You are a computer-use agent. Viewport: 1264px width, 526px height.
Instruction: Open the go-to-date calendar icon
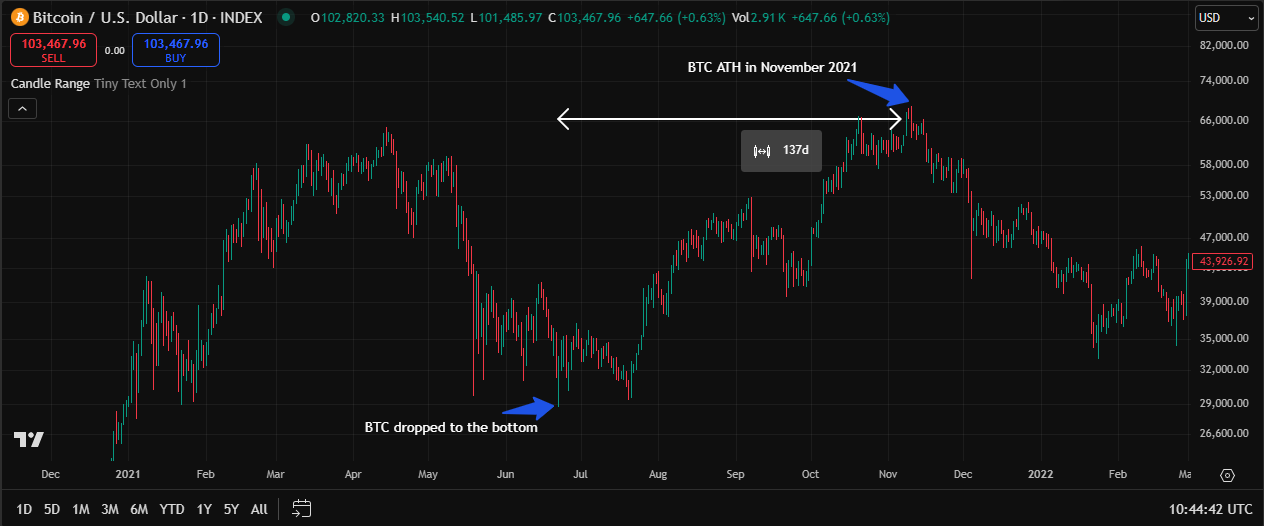pos(302,509)
